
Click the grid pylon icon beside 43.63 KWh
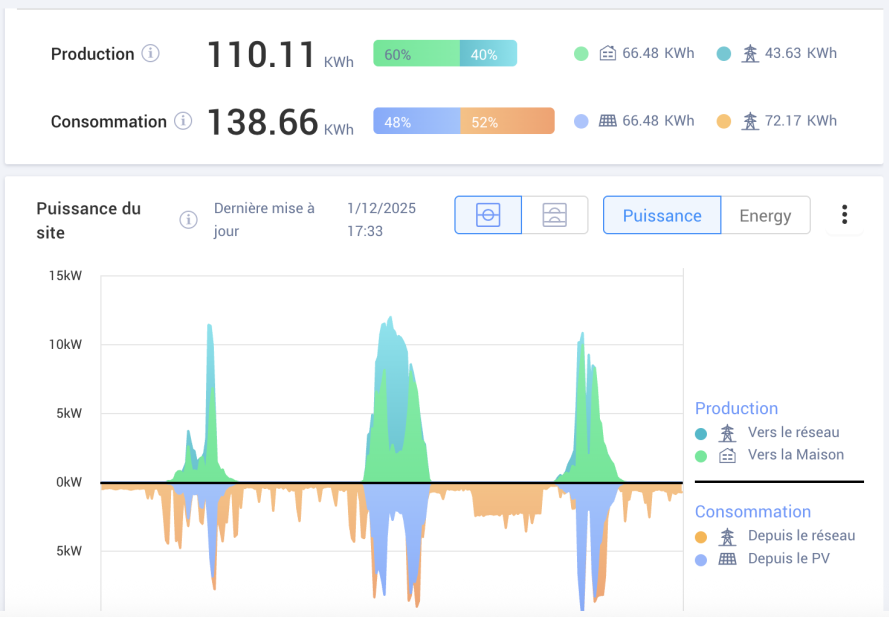[x=750, y=54]
